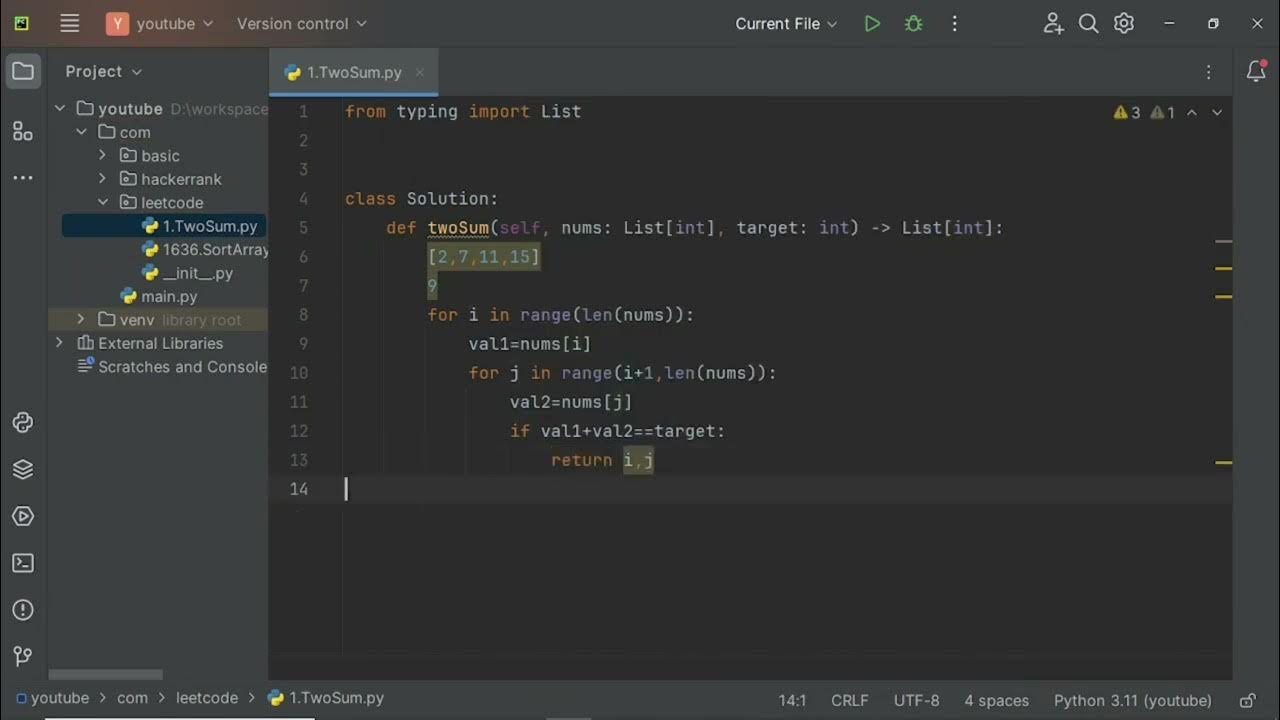Open the Problems tool window
This screenshot has width=1280, height=720.
pos(23,610)
